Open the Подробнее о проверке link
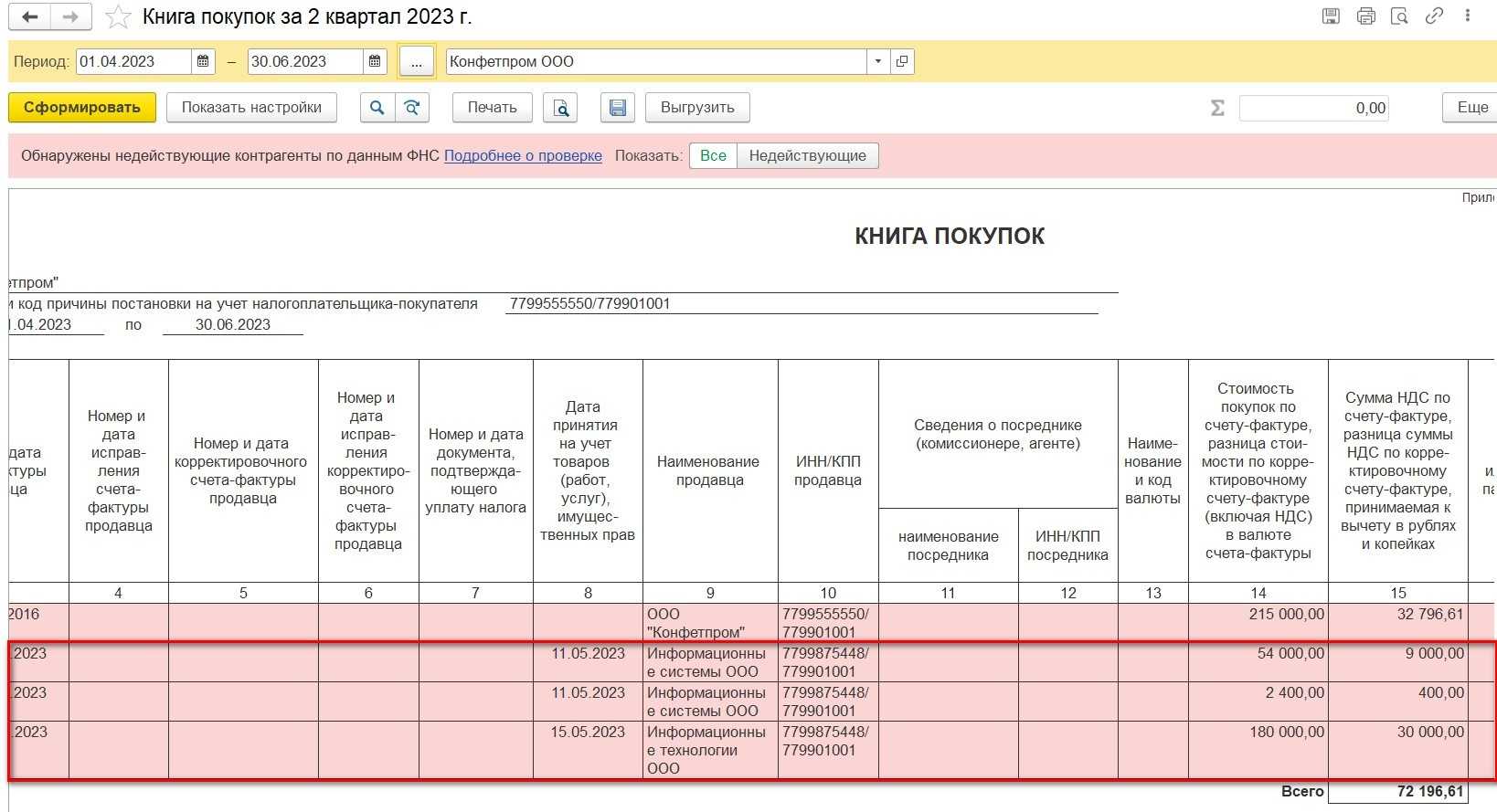 (523, 156)
